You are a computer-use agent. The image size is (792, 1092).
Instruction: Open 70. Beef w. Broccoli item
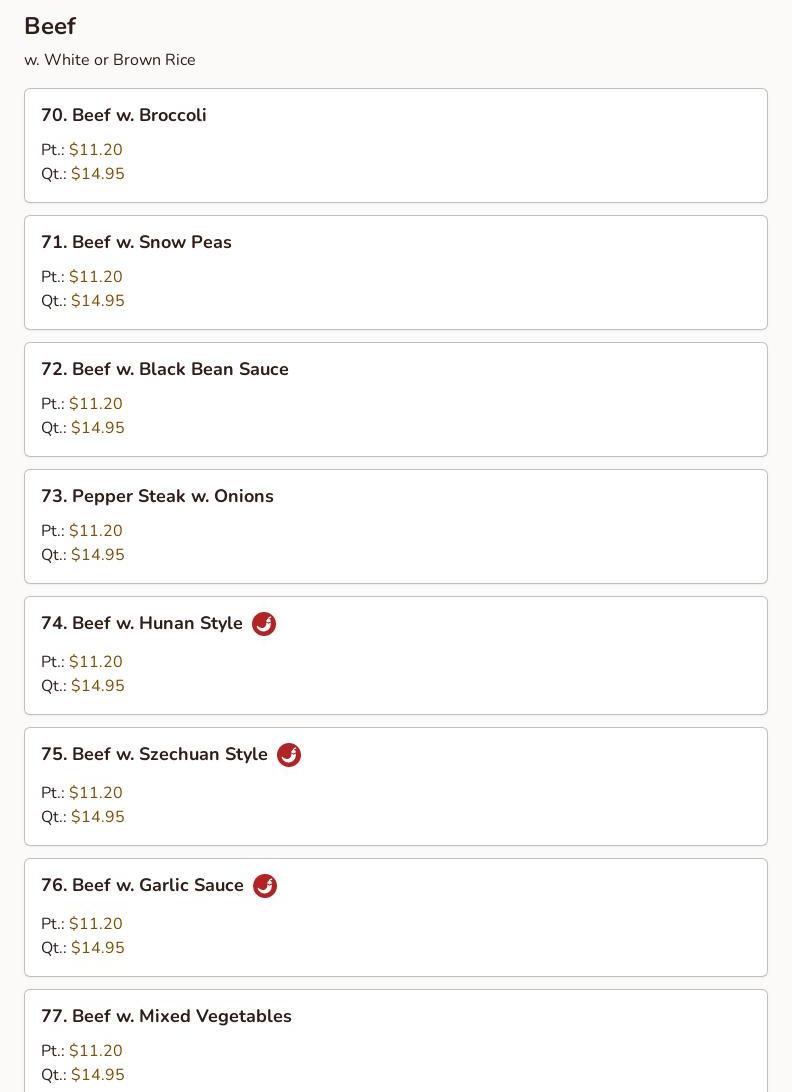[396, 146]
